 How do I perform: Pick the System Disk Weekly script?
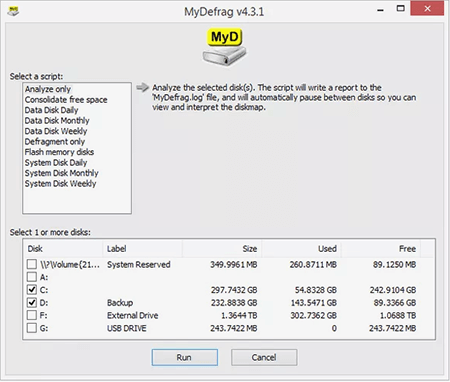[60, 184]
